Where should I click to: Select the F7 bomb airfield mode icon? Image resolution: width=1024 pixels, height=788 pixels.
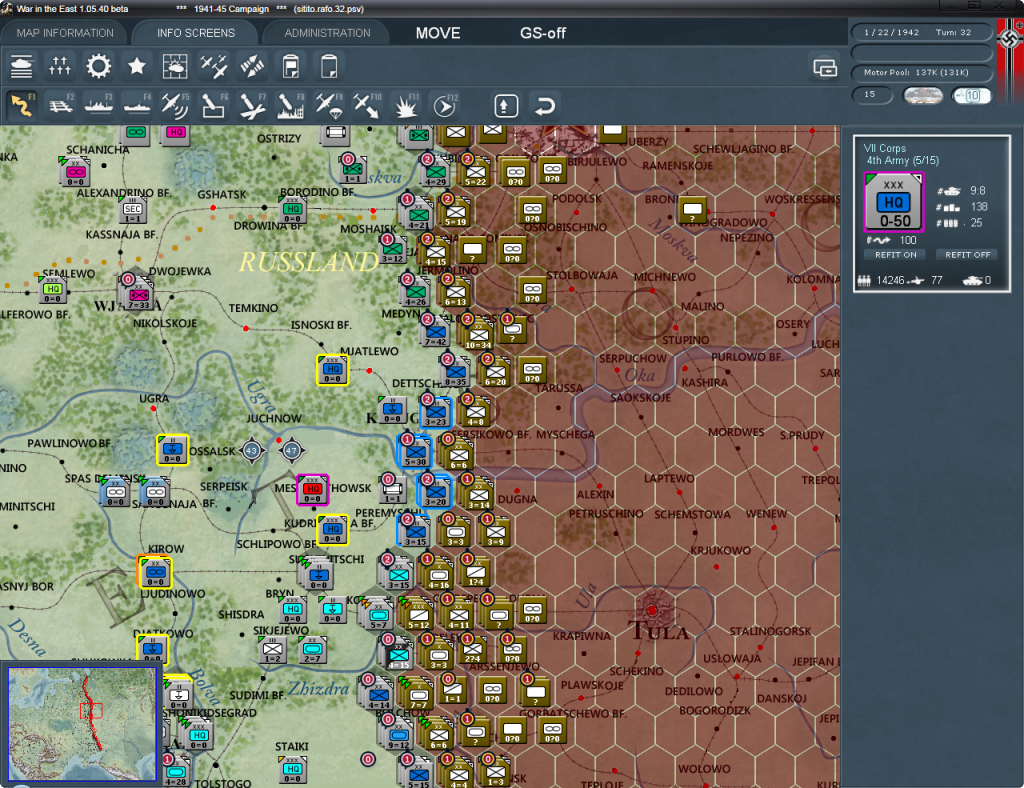[252, 105]
